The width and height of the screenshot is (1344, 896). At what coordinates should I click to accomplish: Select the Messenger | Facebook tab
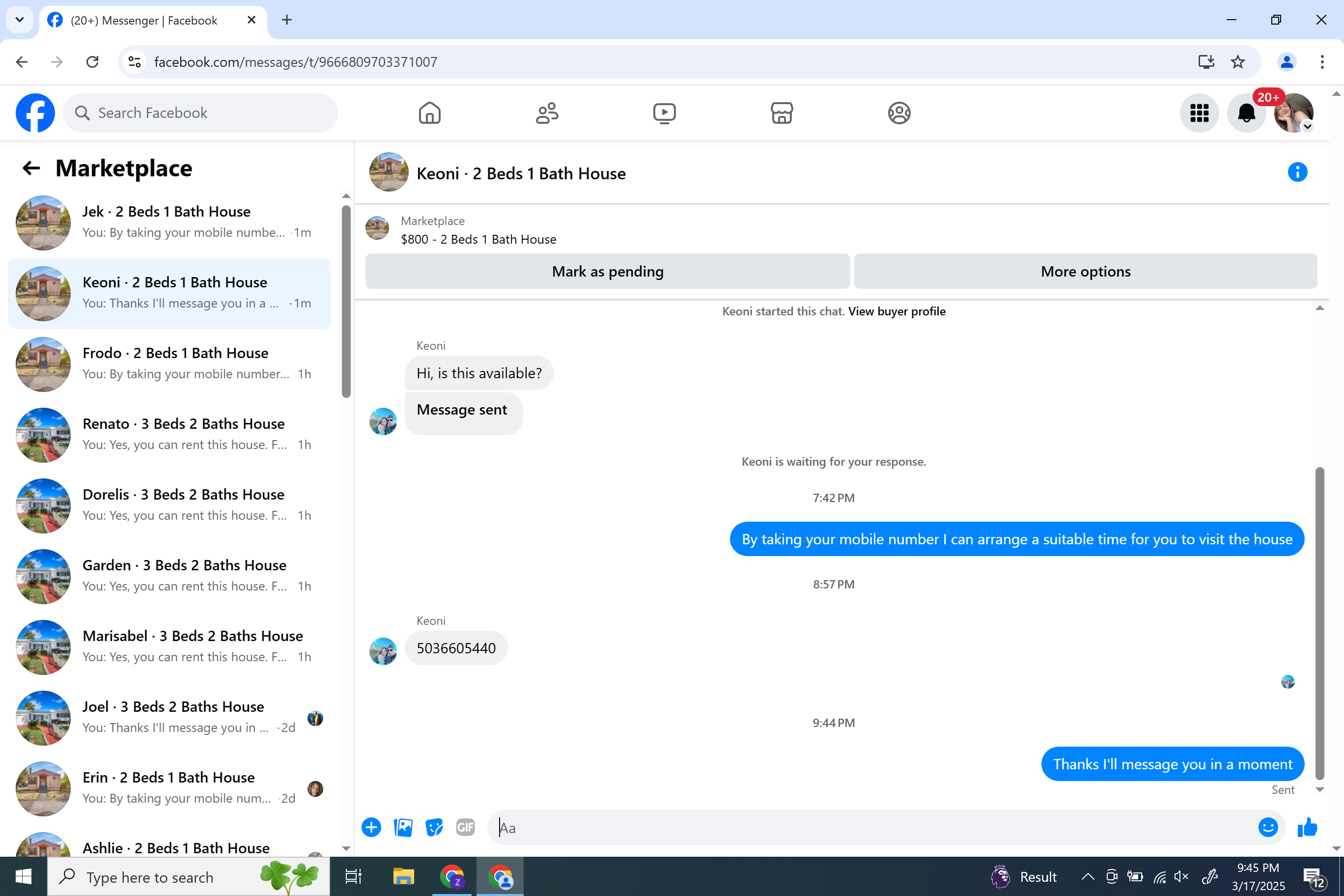pos(153,20)
